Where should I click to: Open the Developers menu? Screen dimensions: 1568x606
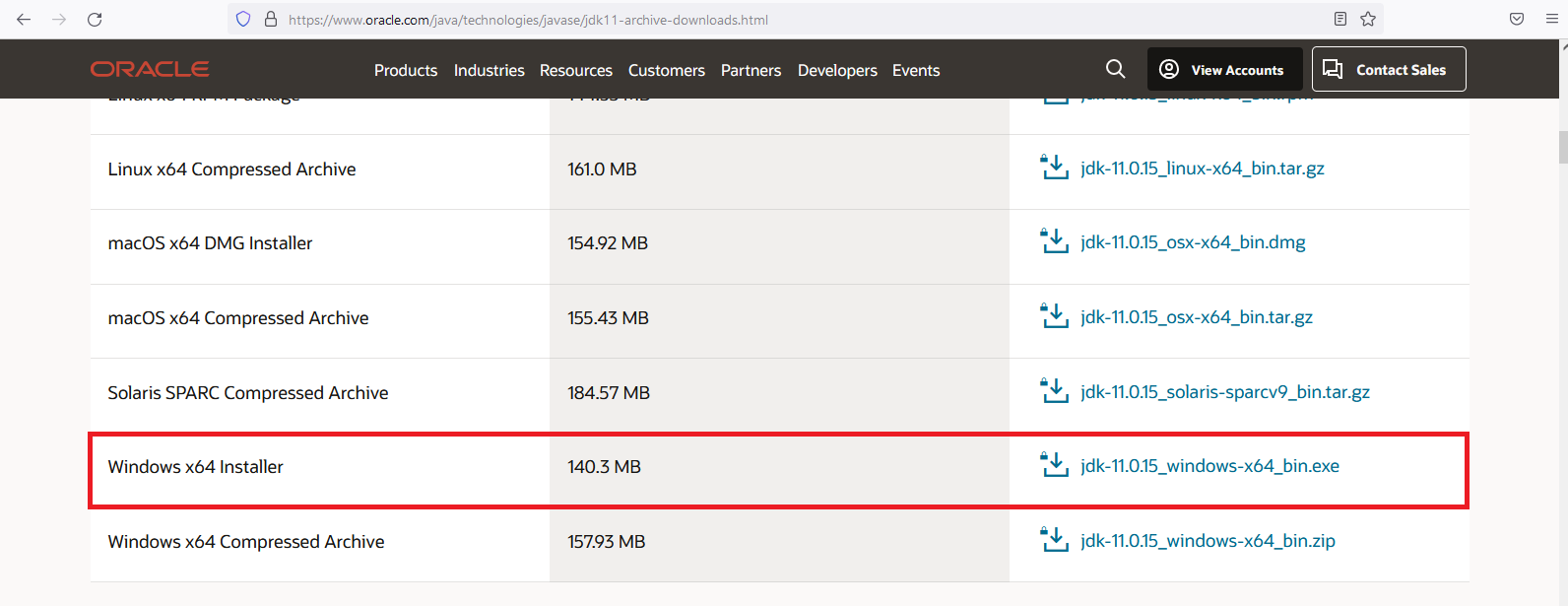pyautogui.click(x=837, y=71)
